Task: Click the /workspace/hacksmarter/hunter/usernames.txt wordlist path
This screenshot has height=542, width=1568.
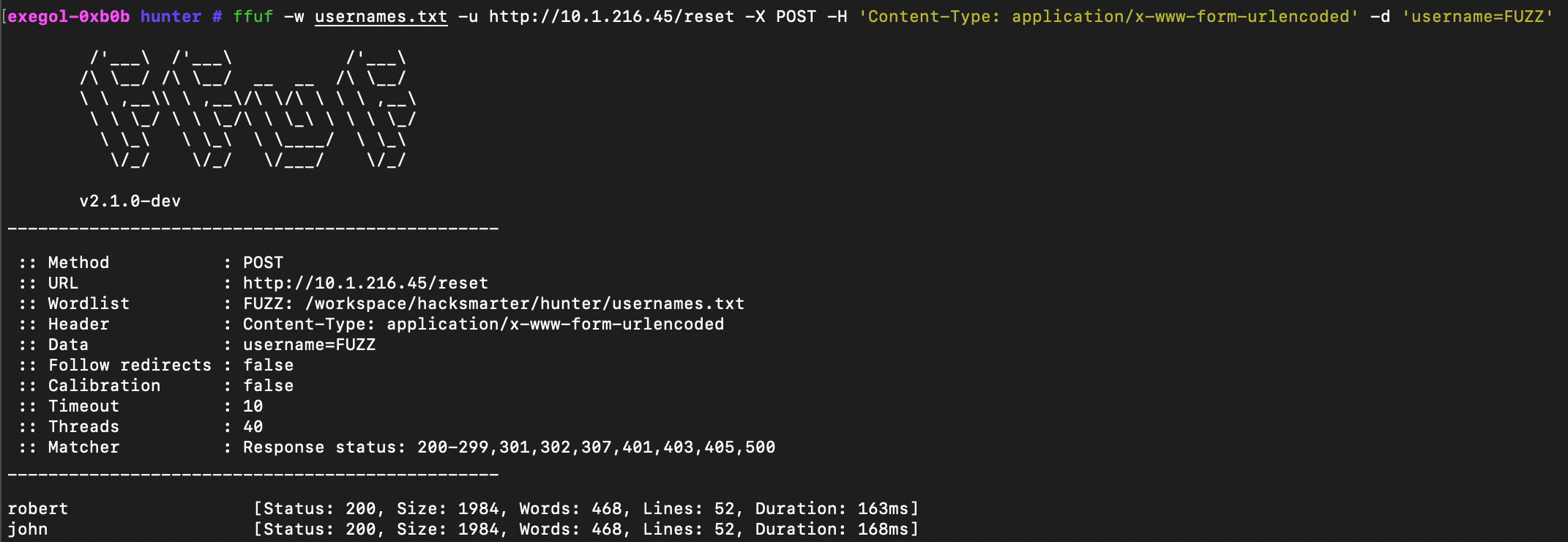Action: pos(524,304)
